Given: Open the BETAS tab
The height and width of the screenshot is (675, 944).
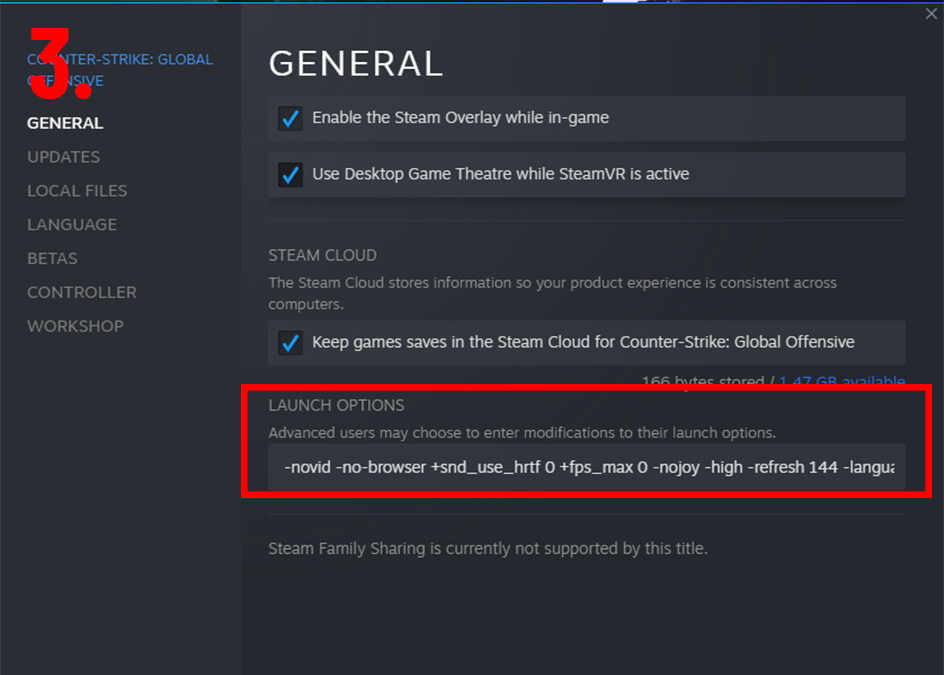Looking at the screenshot, I should (52, 258).
